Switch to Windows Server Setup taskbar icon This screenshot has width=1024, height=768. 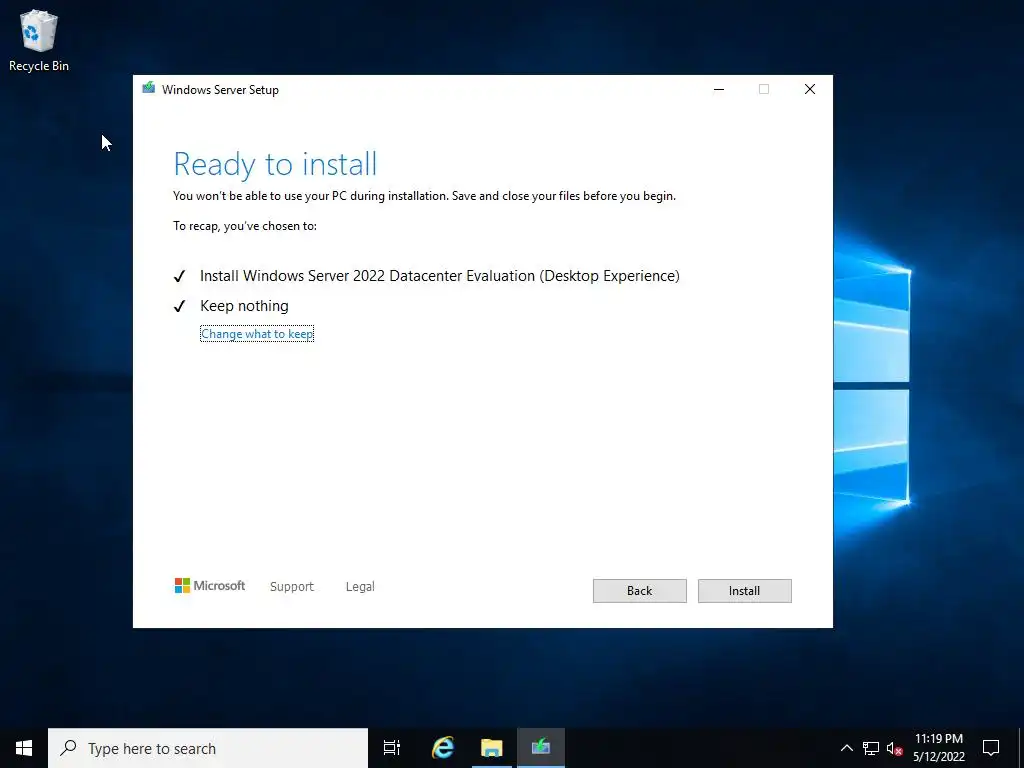pyautogui.click(x=541, y=748)
